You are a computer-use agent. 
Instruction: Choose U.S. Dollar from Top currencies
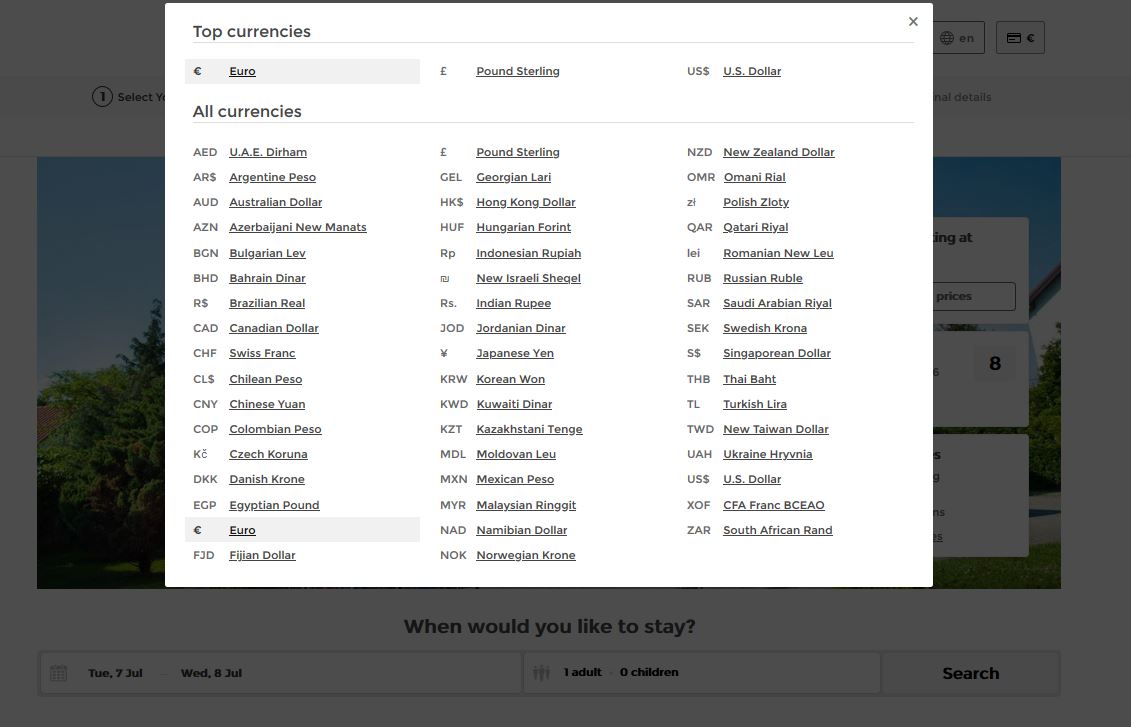(751, 72)
